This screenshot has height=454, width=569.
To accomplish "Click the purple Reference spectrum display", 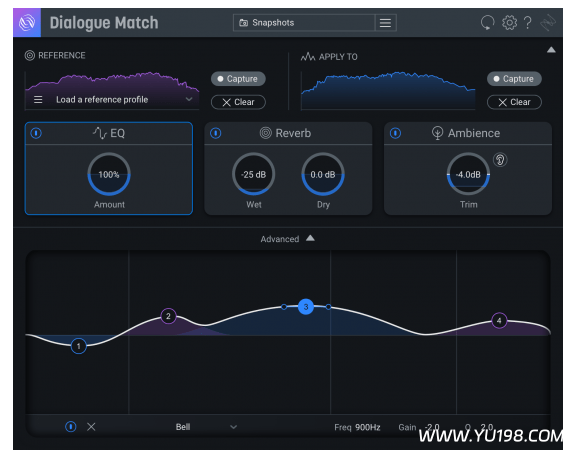I will 112,91.
